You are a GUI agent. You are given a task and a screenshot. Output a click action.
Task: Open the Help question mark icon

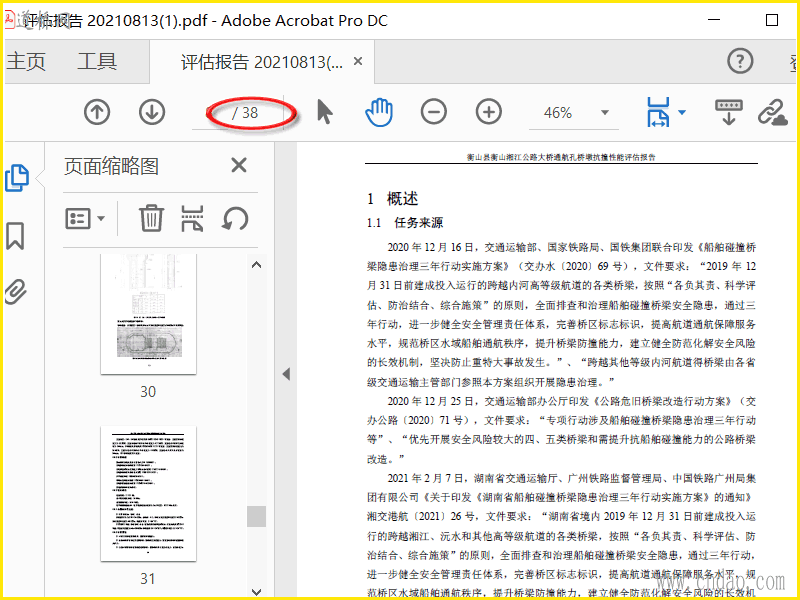coord(740,61)
